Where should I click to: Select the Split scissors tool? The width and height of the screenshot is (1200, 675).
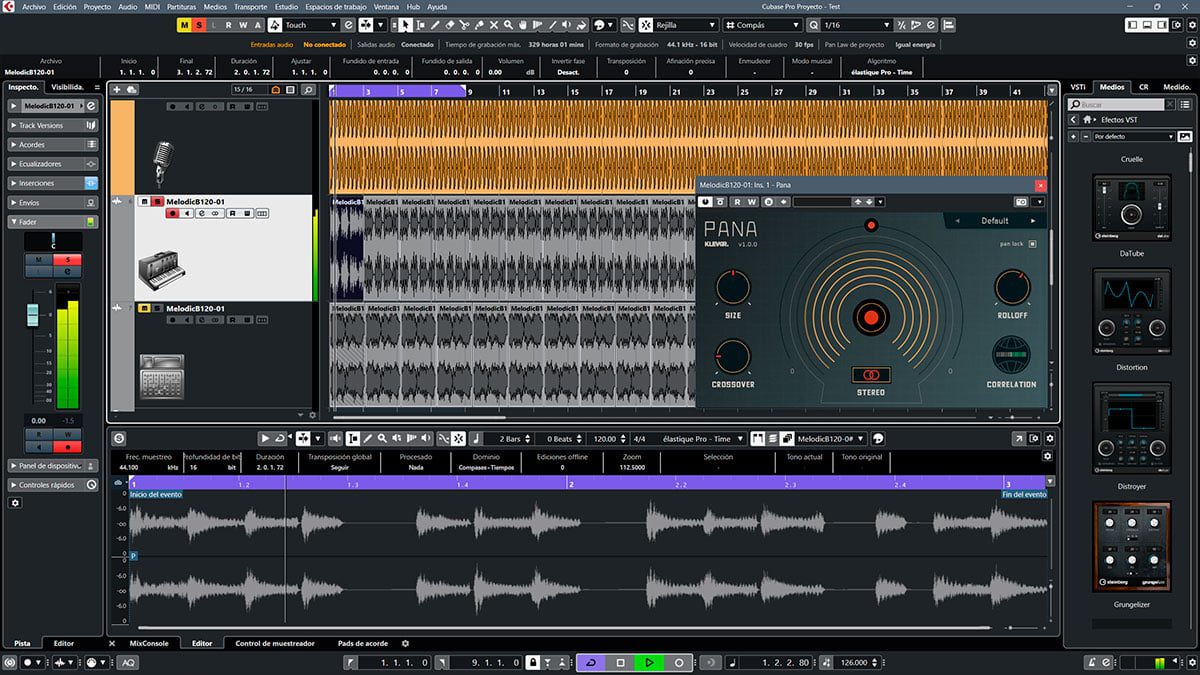click(x=465, y=24)
